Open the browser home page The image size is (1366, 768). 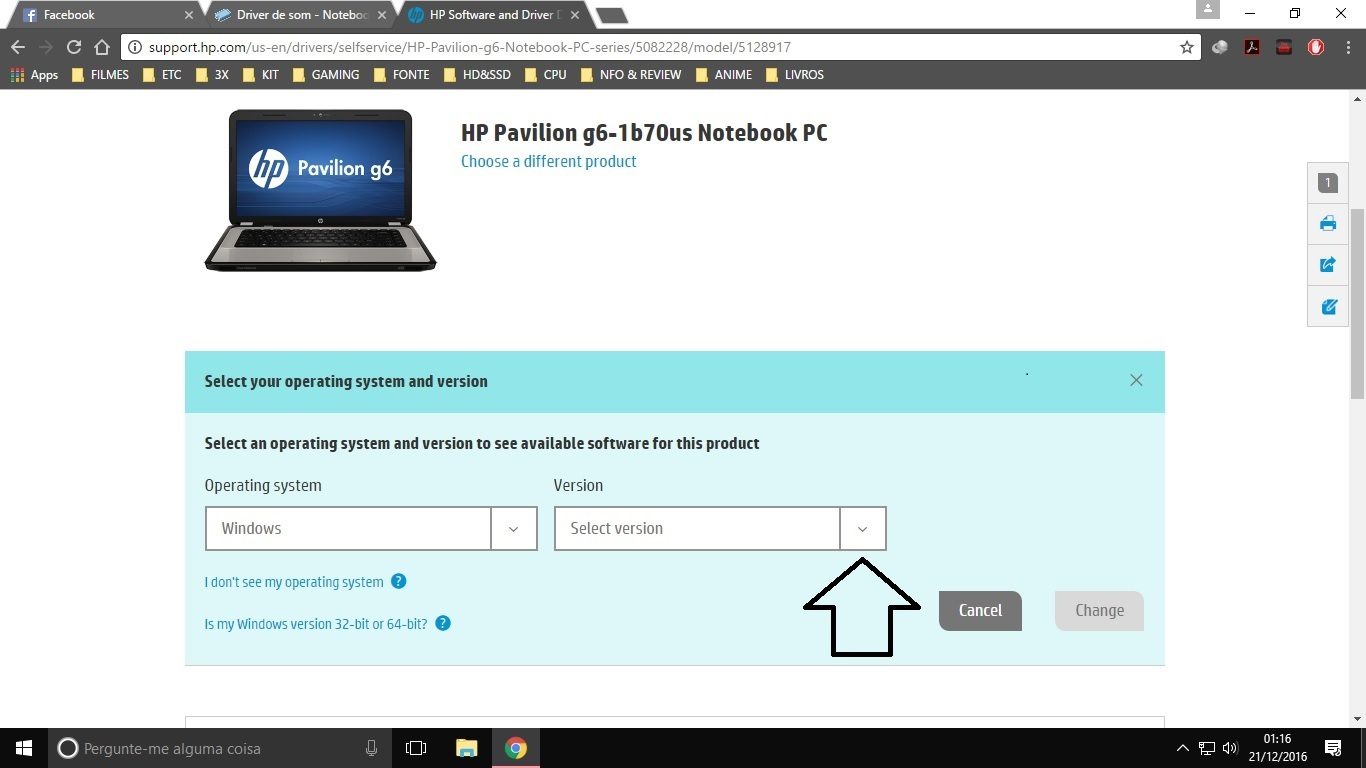(x=101, y=47)
